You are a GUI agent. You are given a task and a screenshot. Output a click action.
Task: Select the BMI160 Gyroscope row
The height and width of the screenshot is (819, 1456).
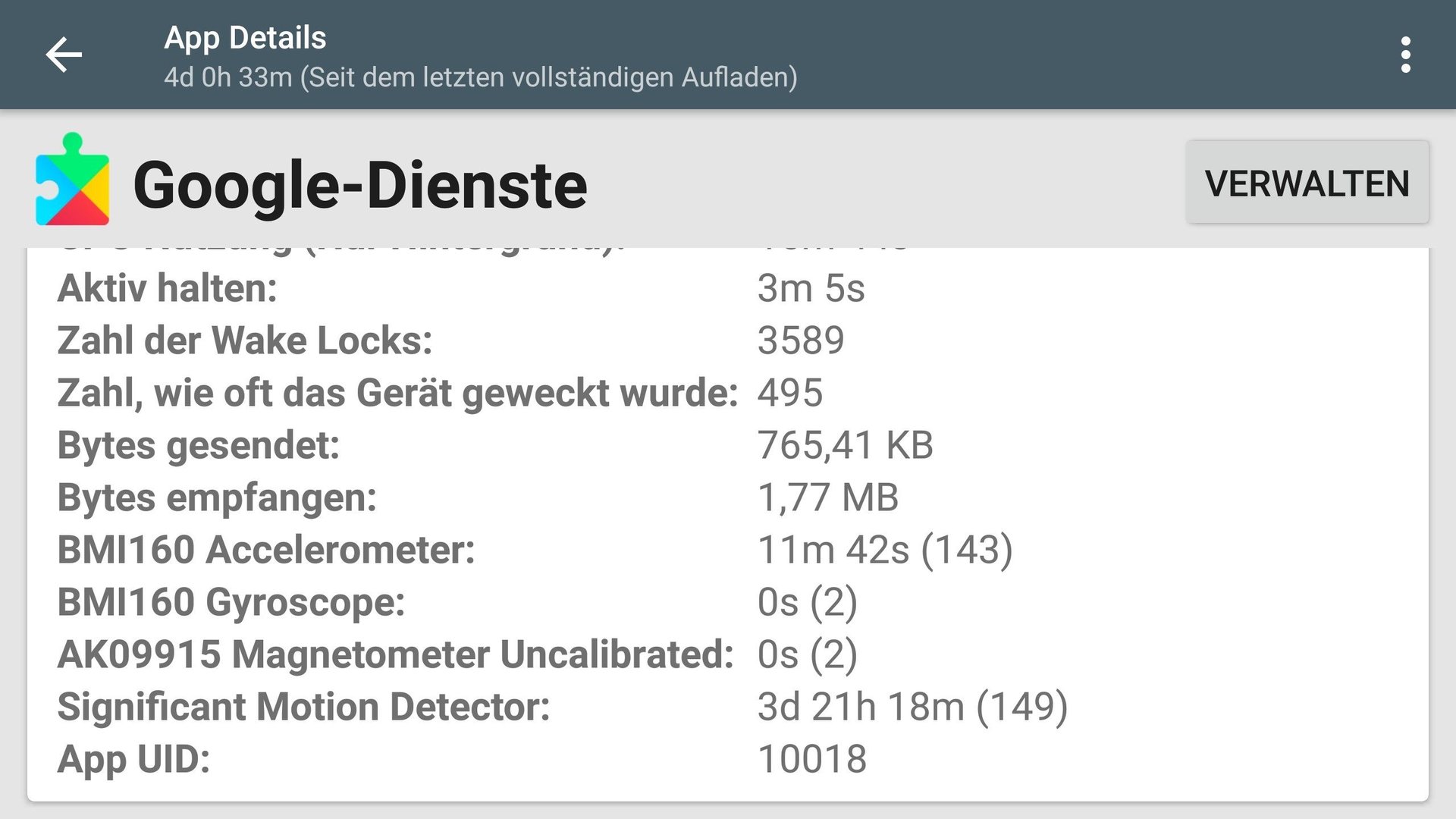pos(728,602)
